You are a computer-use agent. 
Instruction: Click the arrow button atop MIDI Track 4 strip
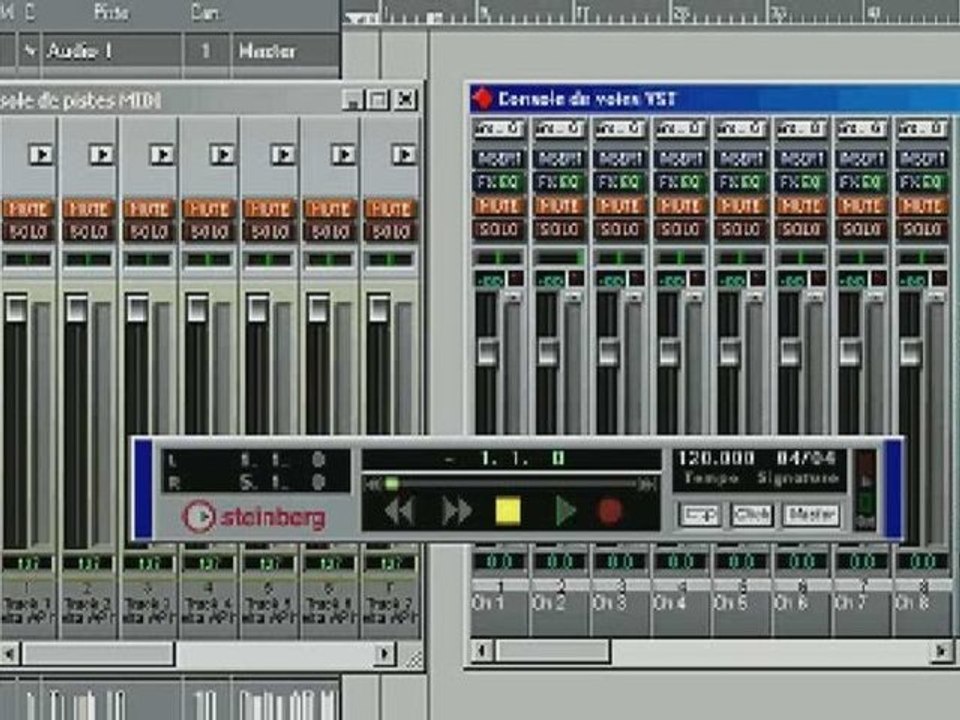[x=222, y=154]
